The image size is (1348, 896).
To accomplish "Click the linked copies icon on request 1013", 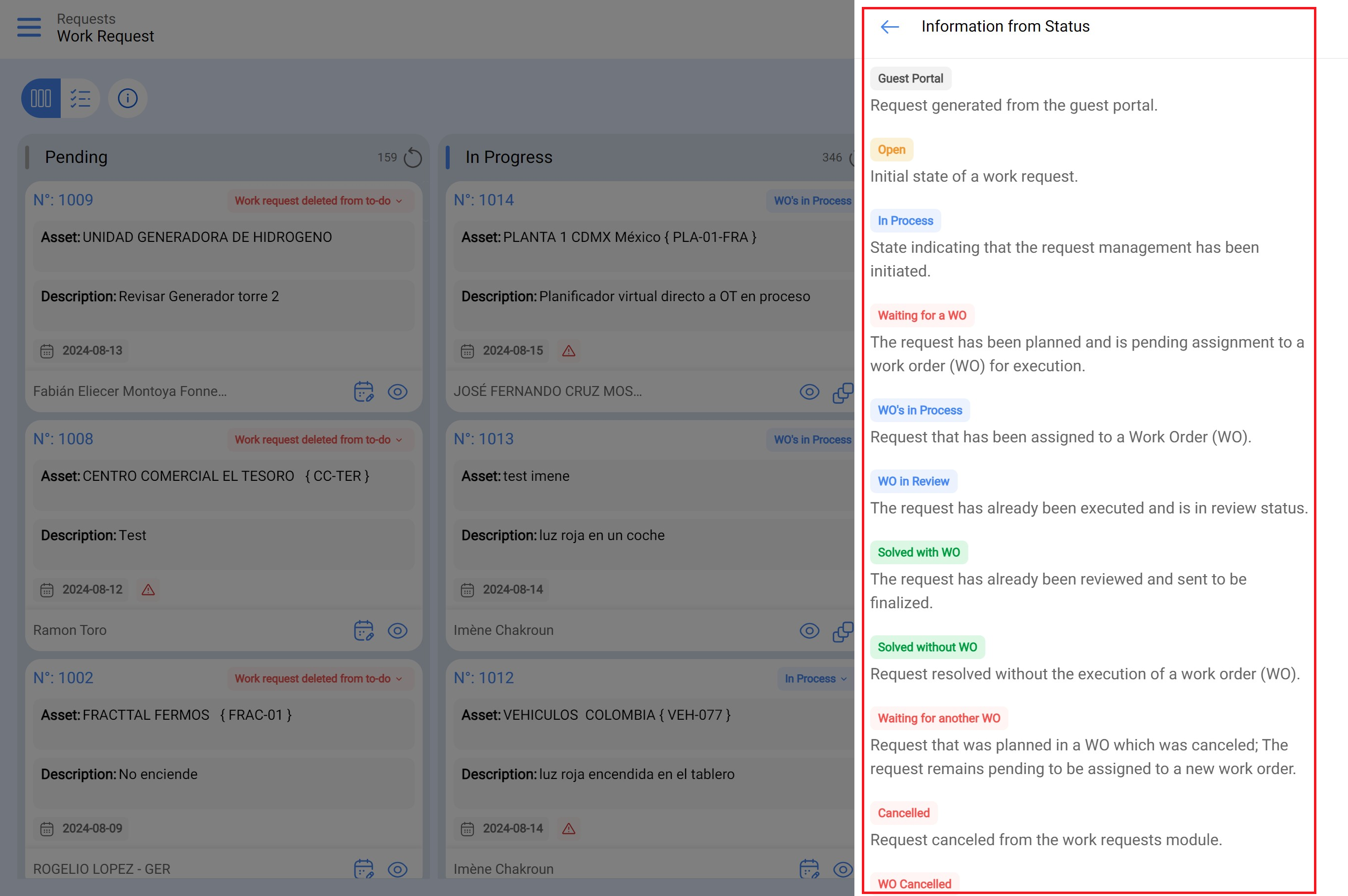I will point(843,631).
